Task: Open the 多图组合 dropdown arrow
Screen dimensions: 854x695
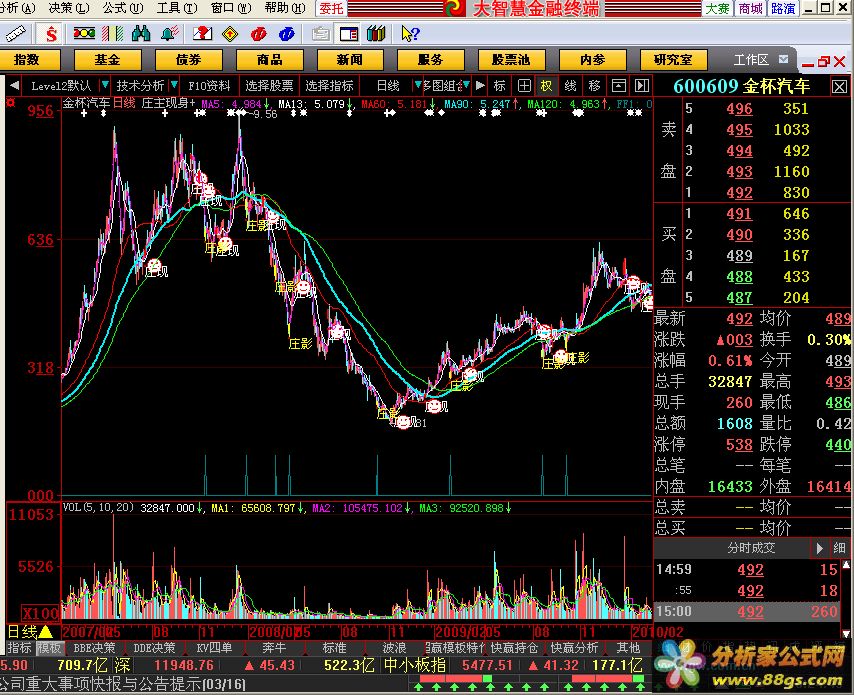Action: coord(466,85)
